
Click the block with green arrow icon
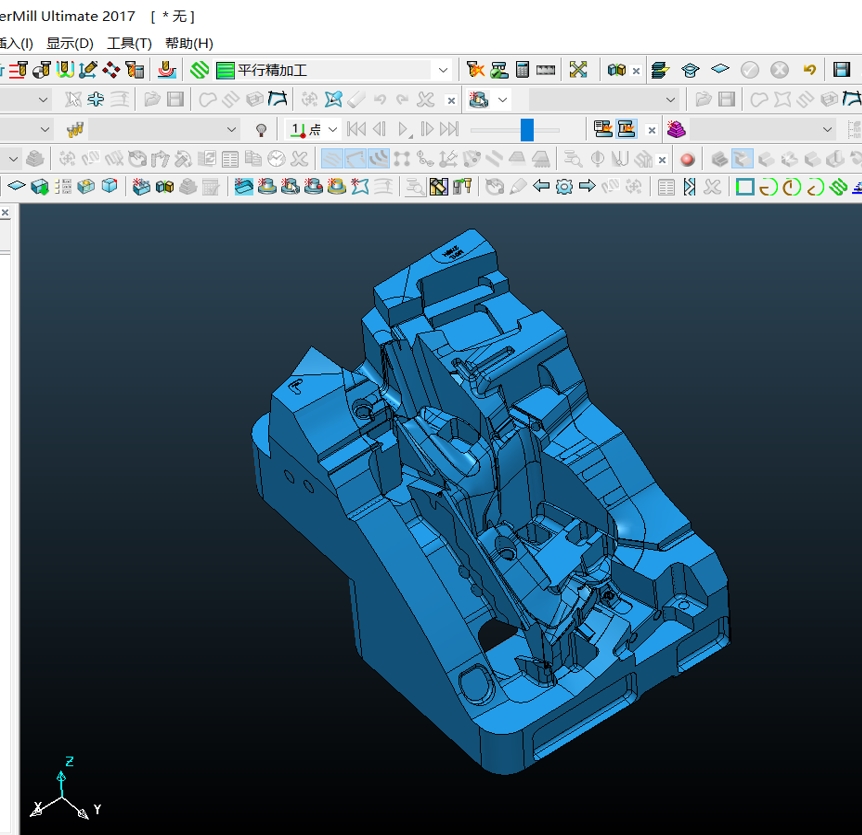click(x=40, y=187)
